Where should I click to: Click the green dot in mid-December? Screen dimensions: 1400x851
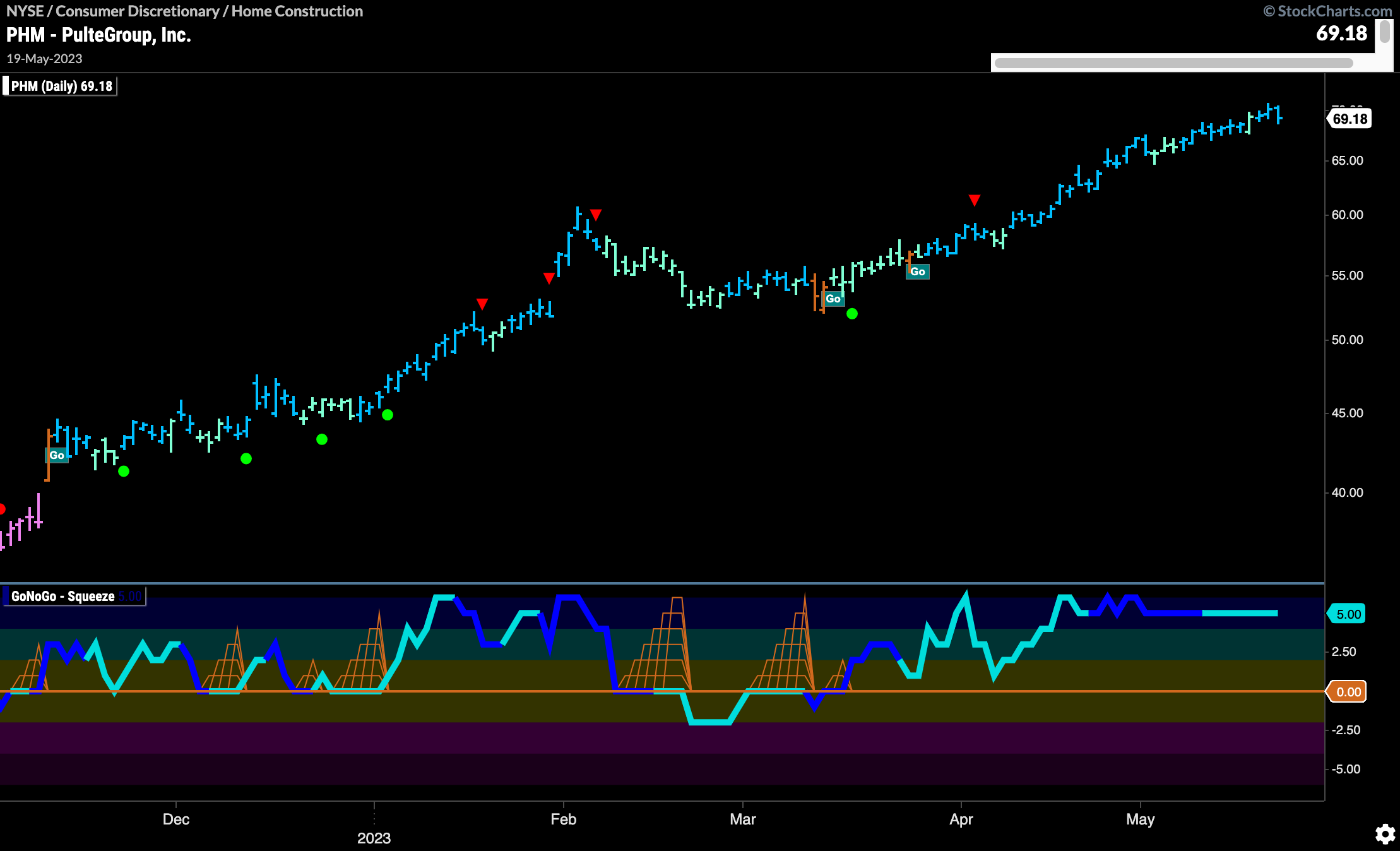click(246, 458)
